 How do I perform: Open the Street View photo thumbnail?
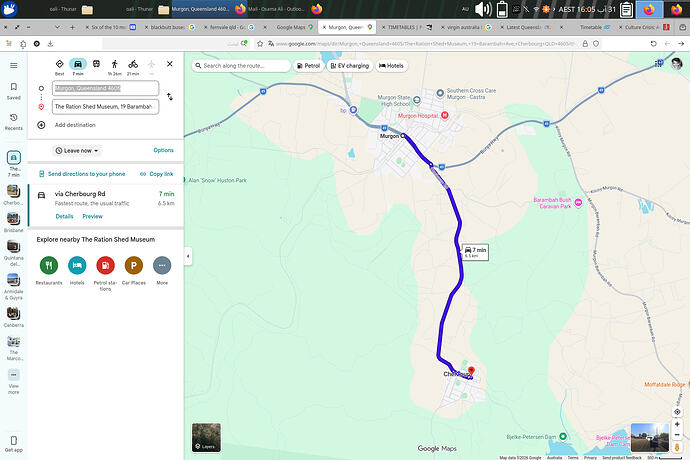[x=650, y=437]
